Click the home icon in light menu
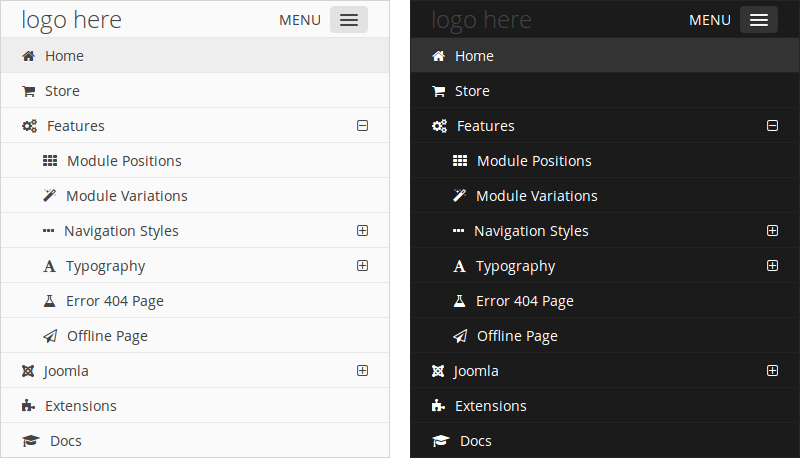 point(29,56)
